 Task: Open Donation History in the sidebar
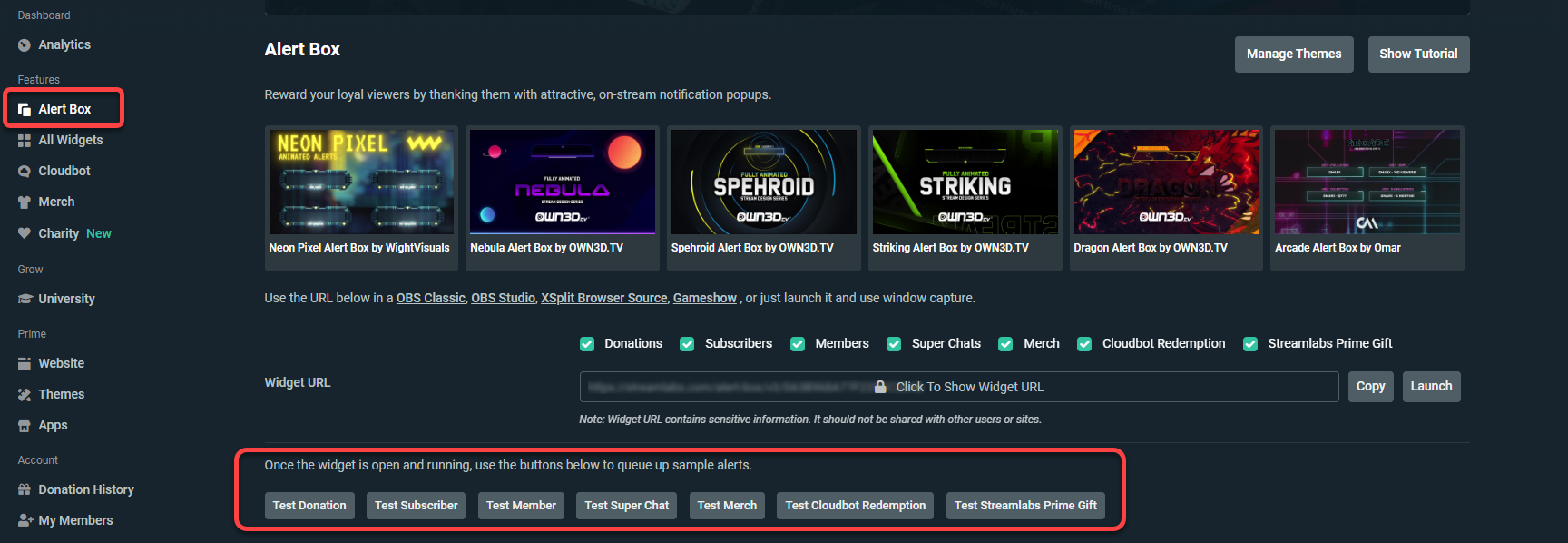(x=86, y=489)
